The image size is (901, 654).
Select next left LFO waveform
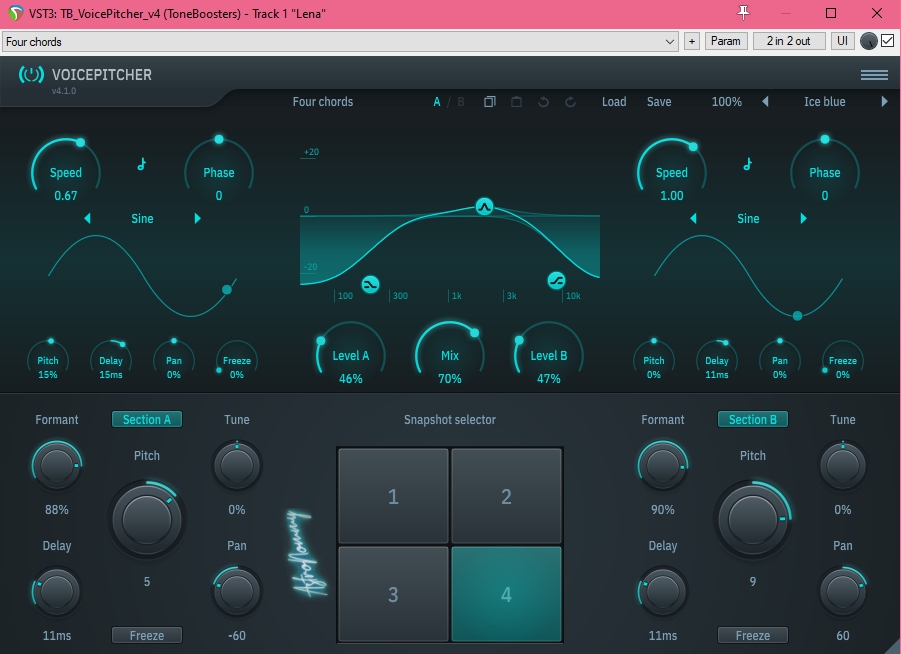click(197, 218)
